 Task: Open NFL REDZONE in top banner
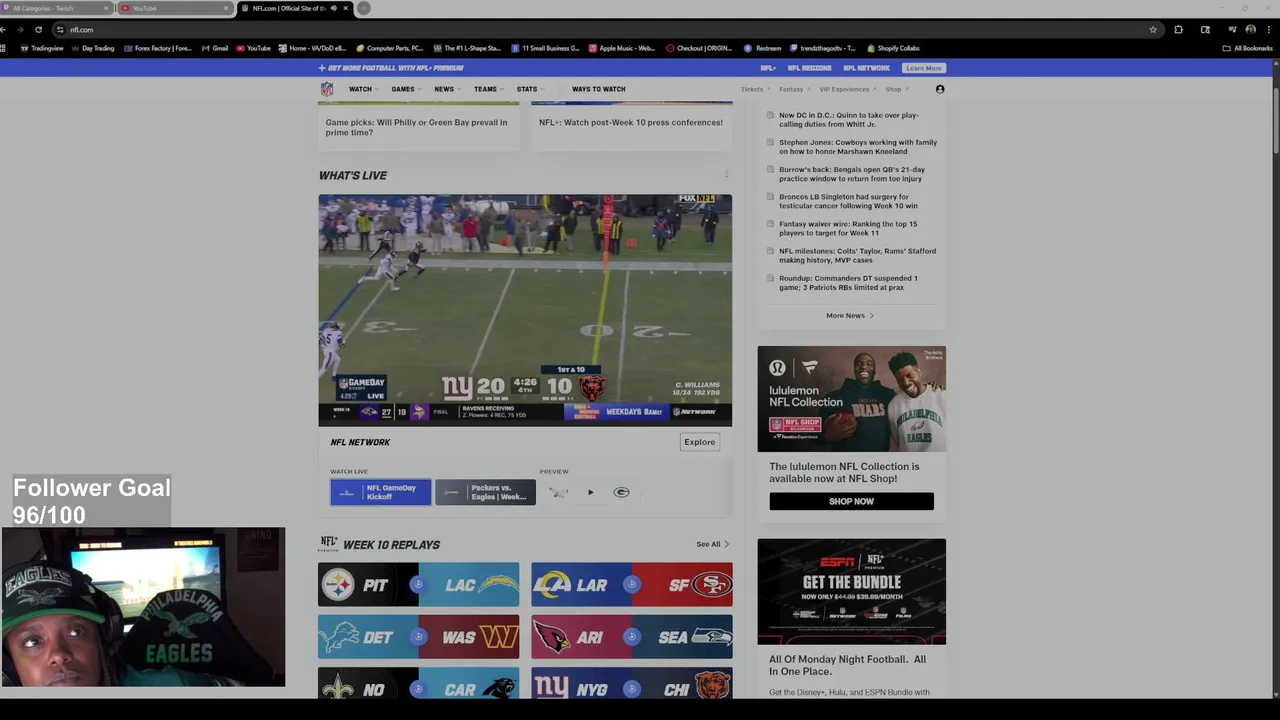pyautogui.click(x=809, y=68)
